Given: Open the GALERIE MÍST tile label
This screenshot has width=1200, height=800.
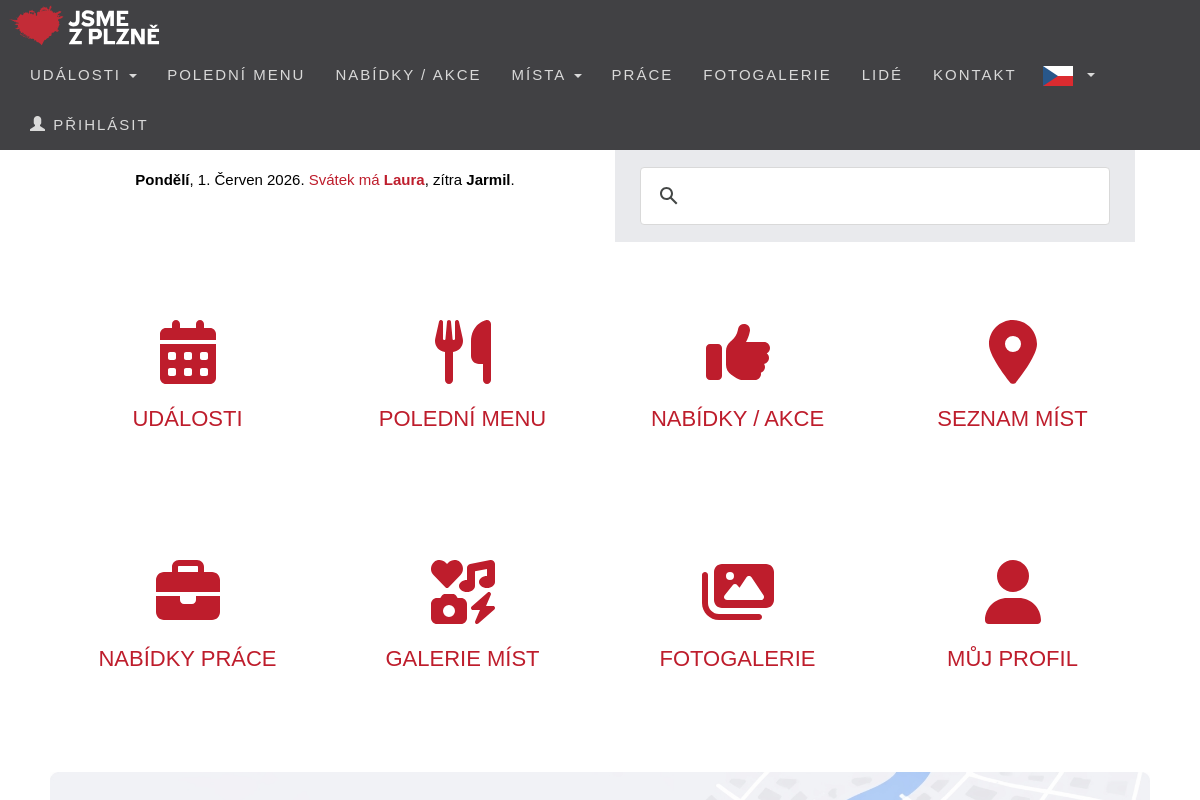Looking at the screenshot, I should (463, 659).
